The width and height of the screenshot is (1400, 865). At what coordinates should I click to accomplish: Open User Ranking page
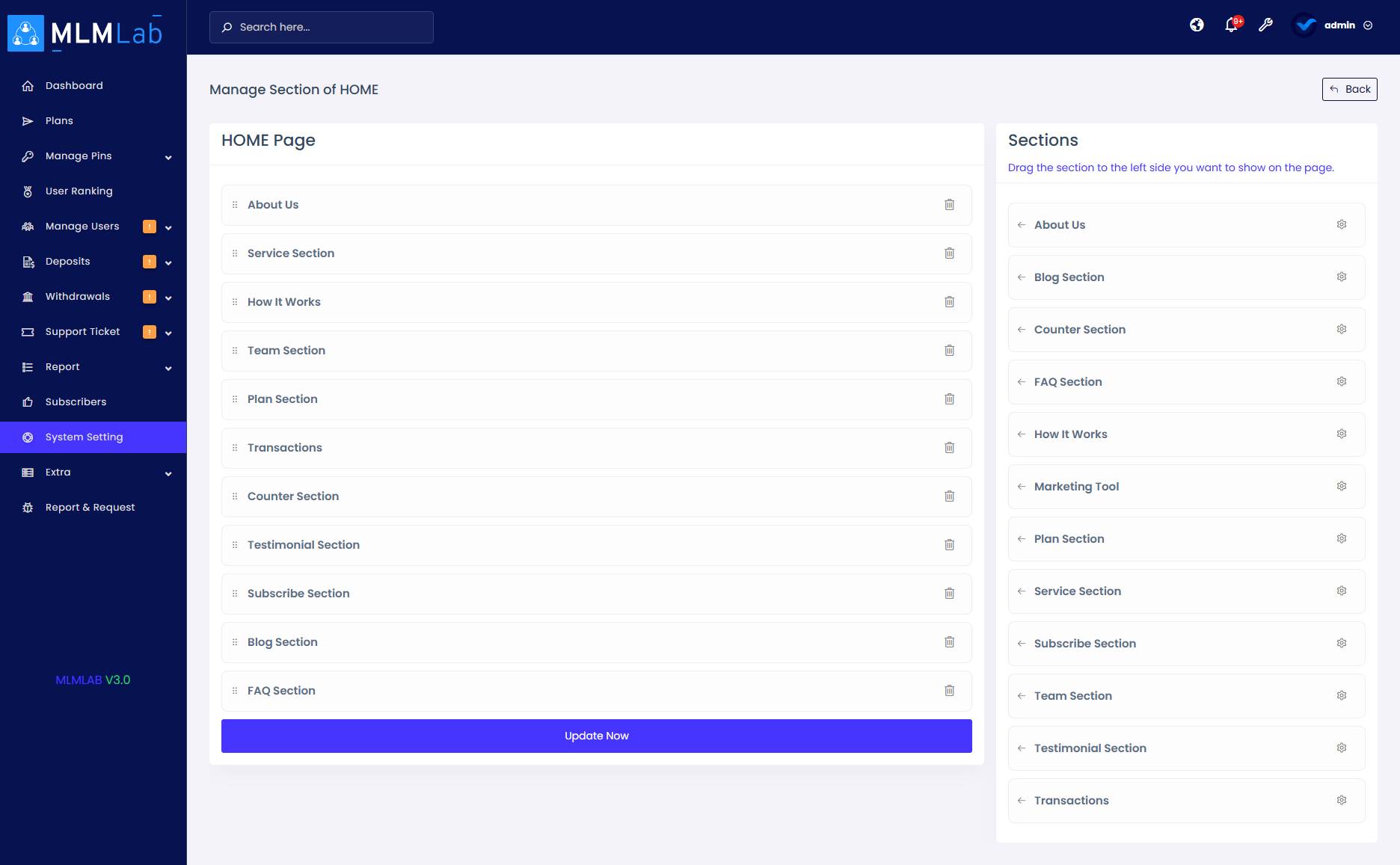[79, 191]
